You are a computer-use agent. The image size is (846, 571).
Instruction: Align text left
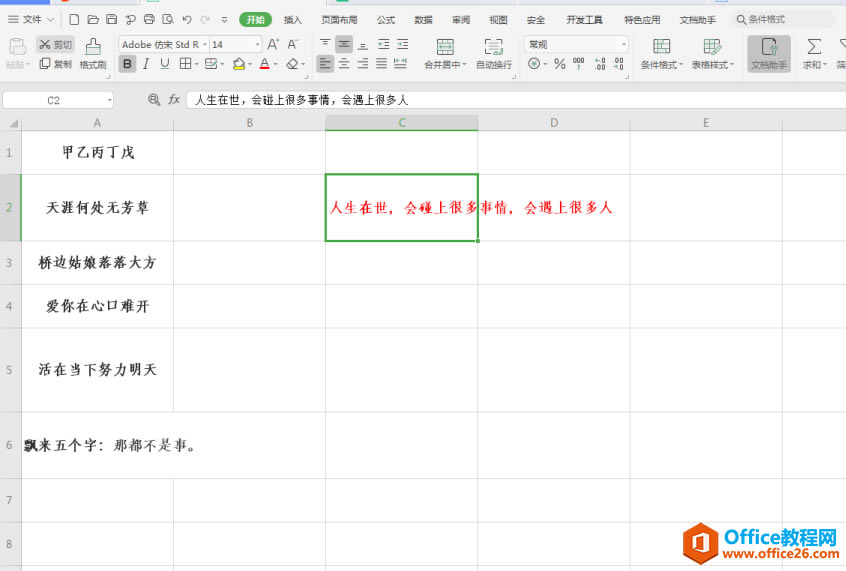click(x=325, y=64)
